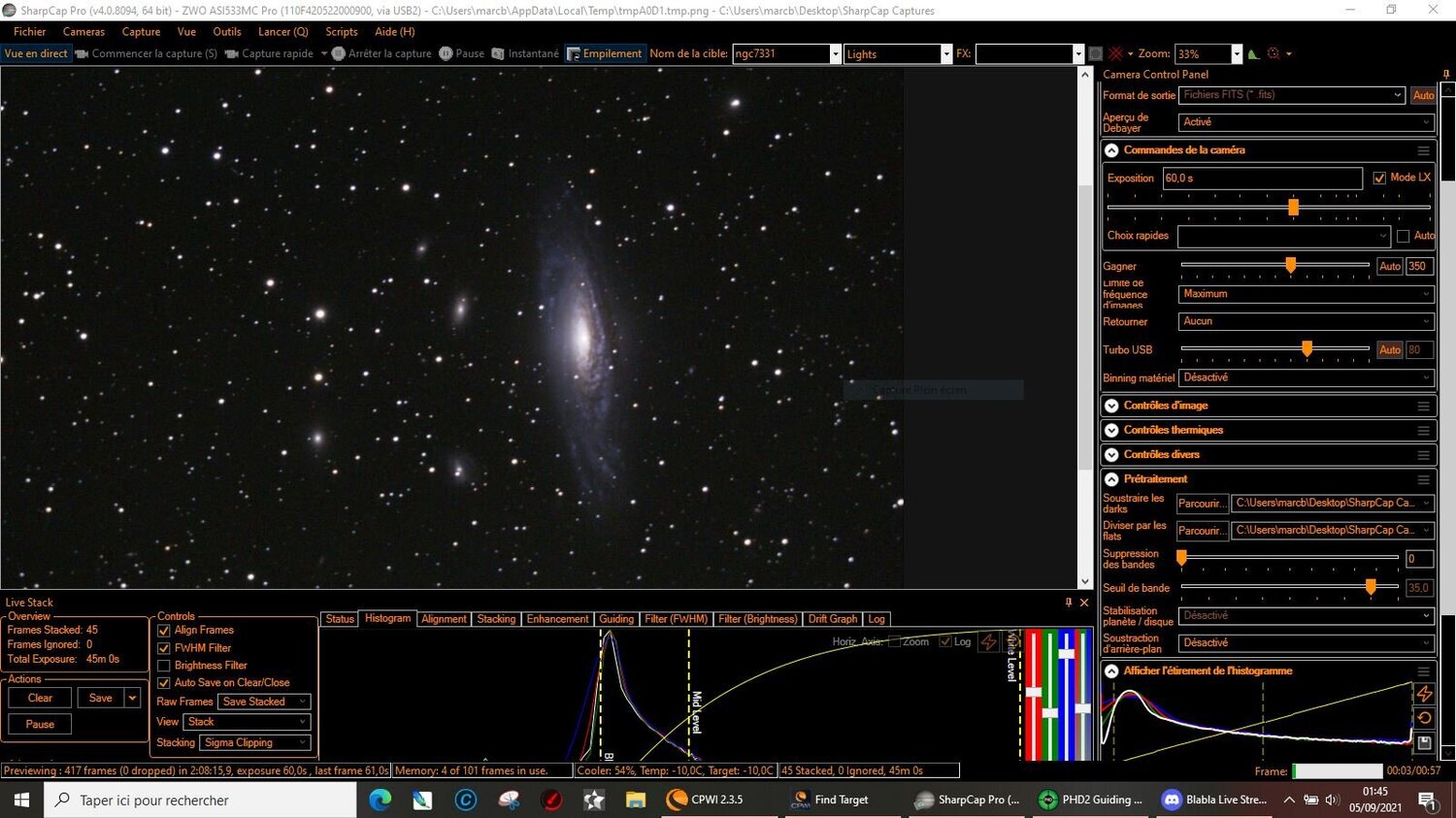The image size is (1456, 818).
Task: Click the Live Stack histogram lightning icon
Action: pyautogui.click(x=988, y=642)
